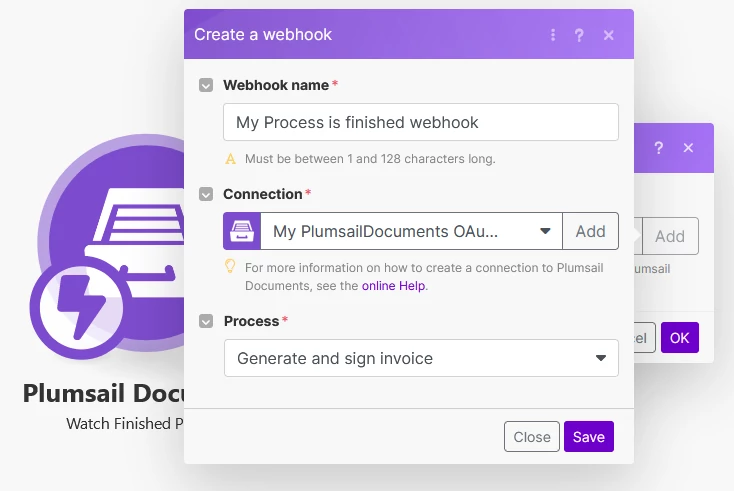Open the 'online Help' link

pos(393,286)
